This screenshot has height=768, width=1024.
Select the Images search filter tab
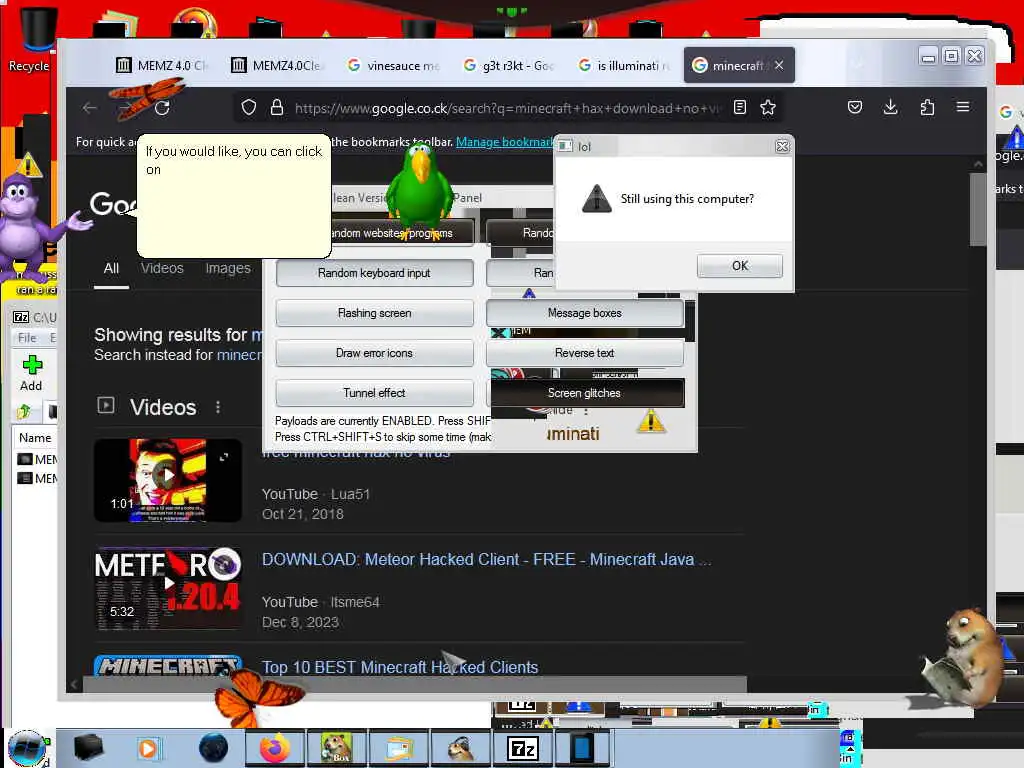[x=228, y=268]
